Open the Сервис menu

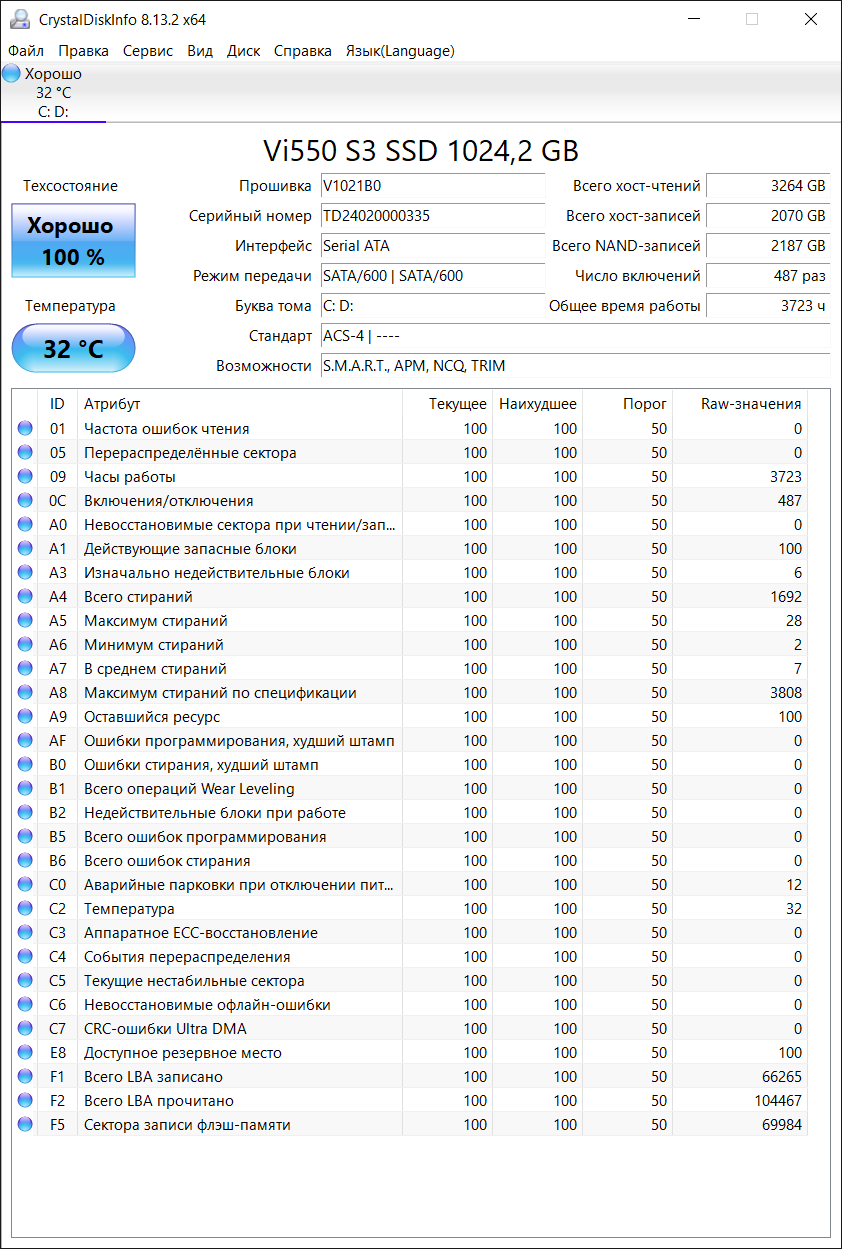pyautogui.click(x=148, y=51)
